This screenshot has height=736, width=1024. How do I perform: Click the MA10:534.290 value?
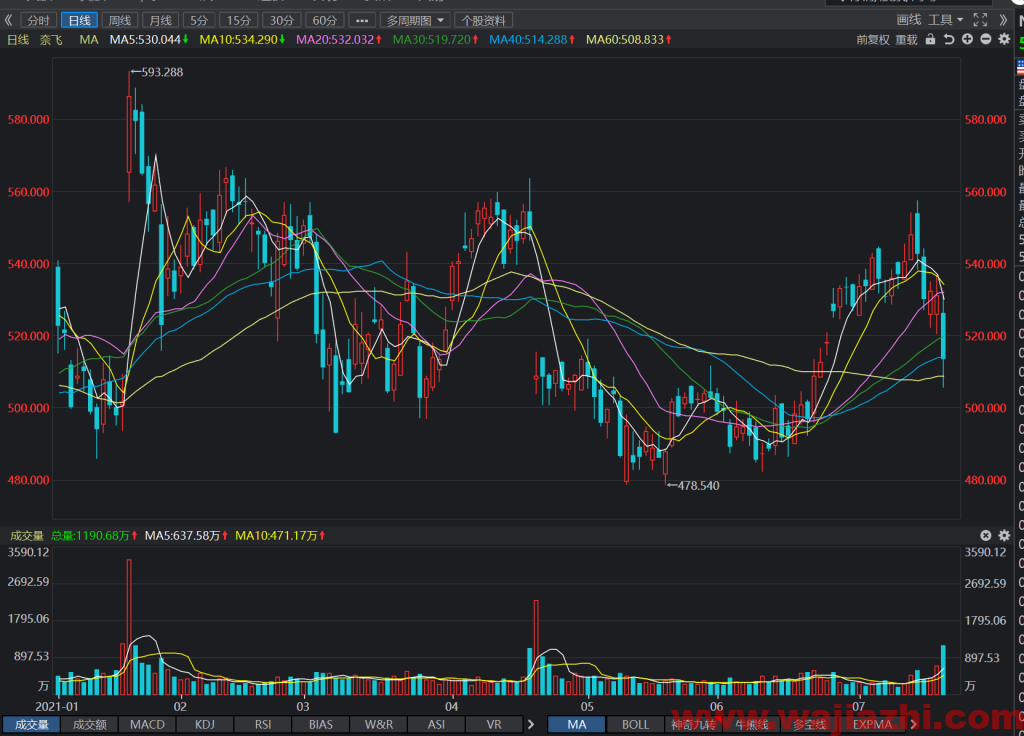242,40
